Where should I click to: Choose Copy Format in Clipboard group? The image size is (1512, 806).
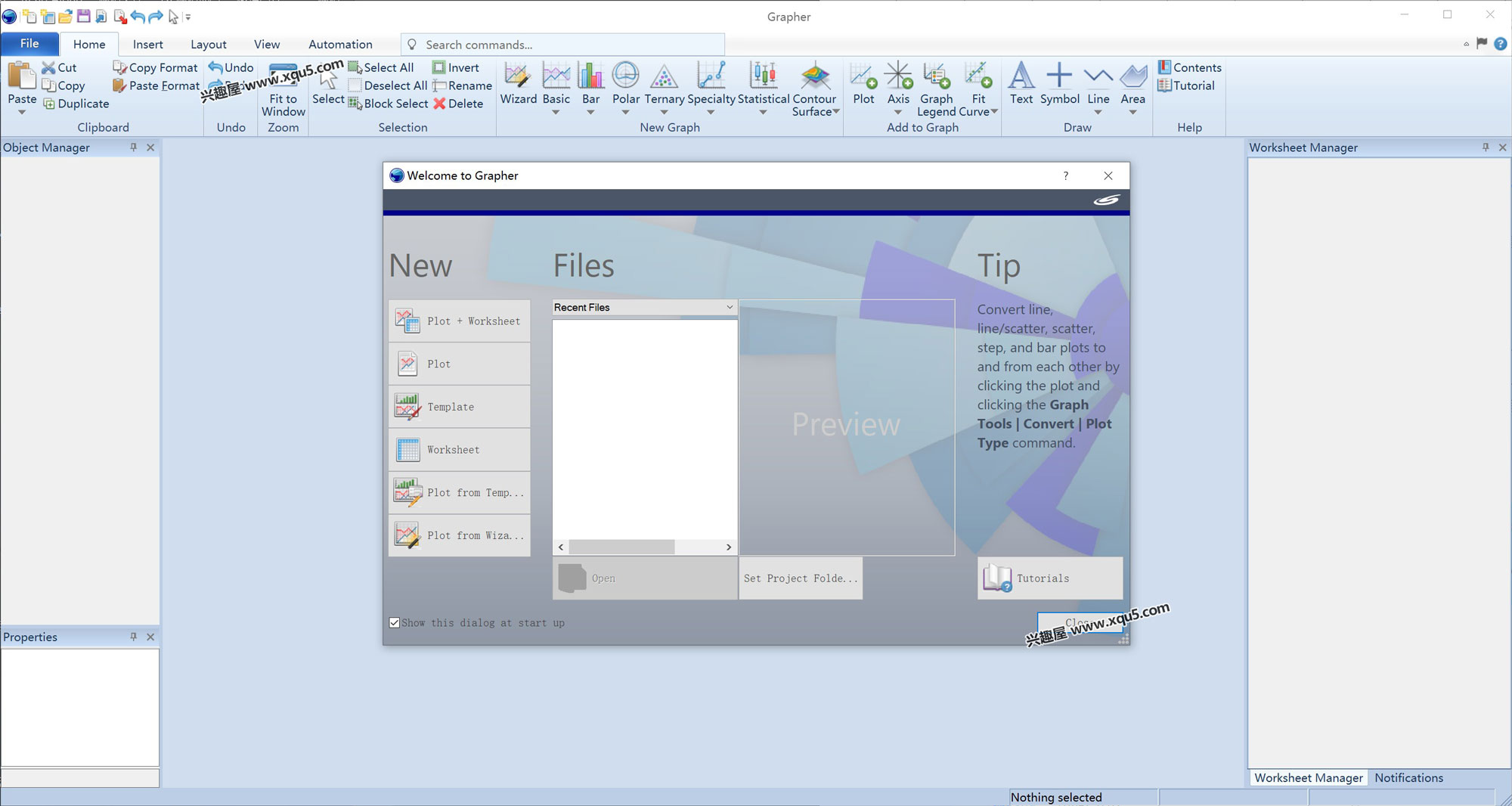[x=155, y=67]
